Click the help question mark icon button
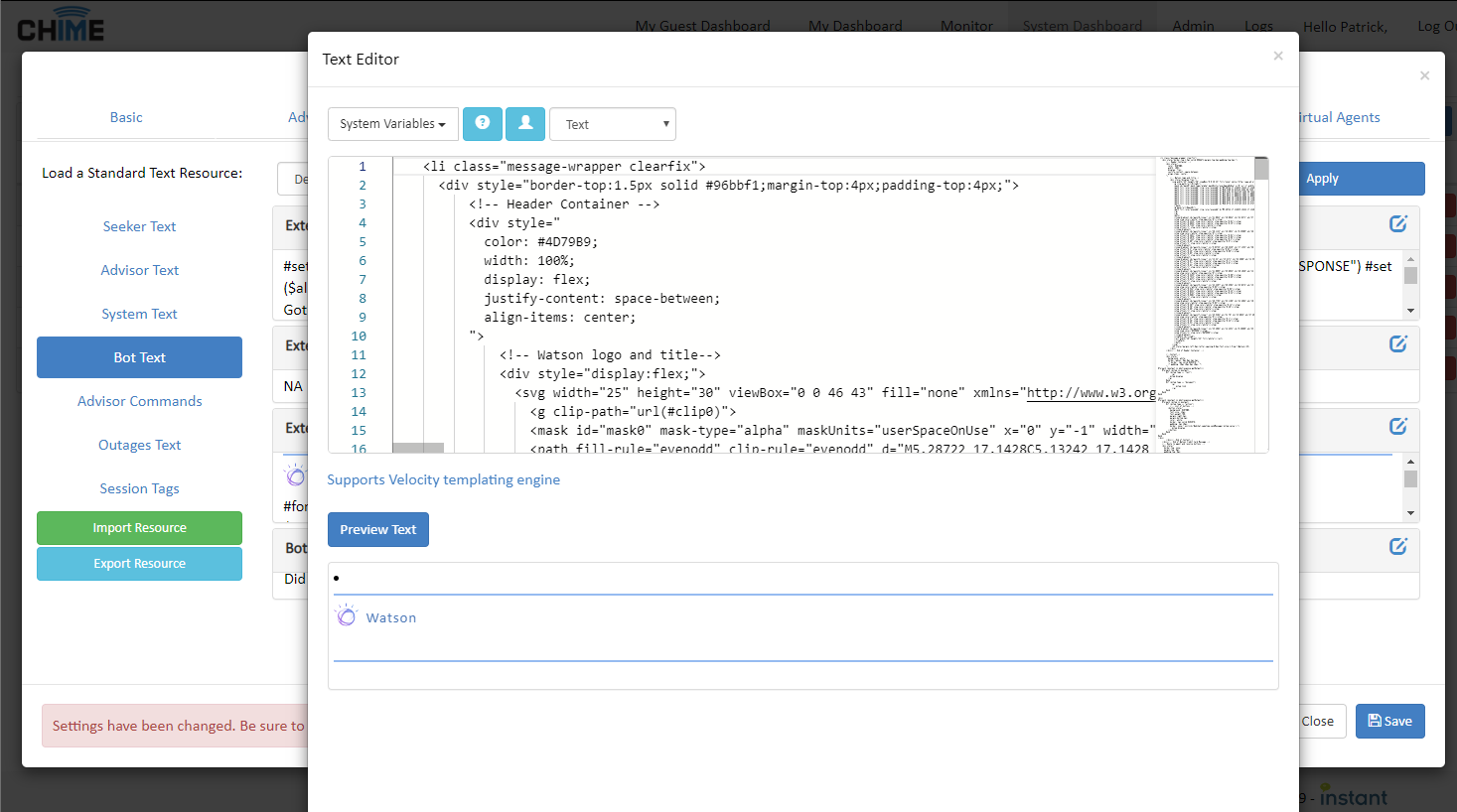1457x812 pixels. click(482, 123)
